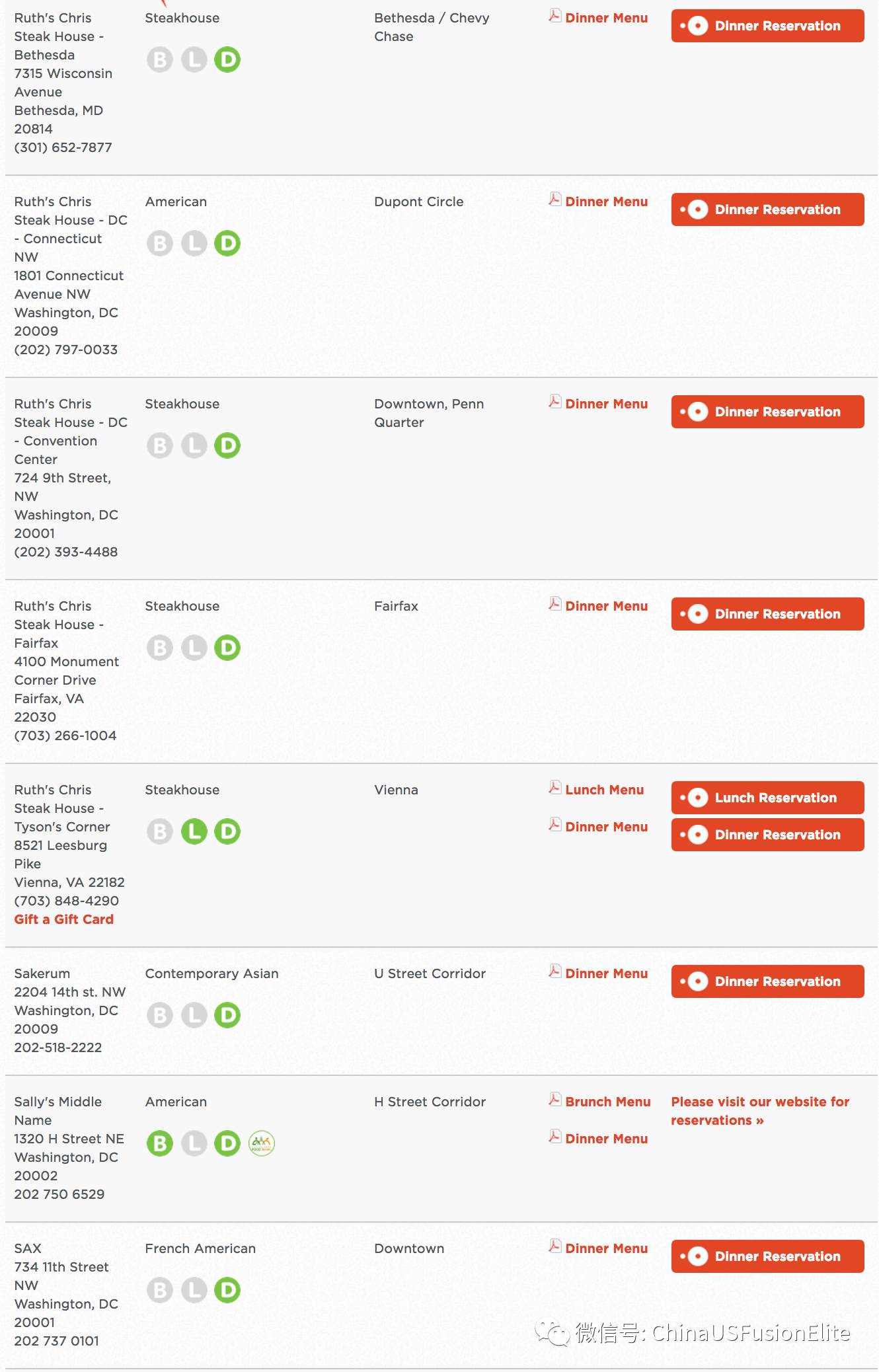Viewport: 879px width, 1372px height.
Task: Click green Dinner icon for Fairfax location
Action: click(x=227, y=648)
